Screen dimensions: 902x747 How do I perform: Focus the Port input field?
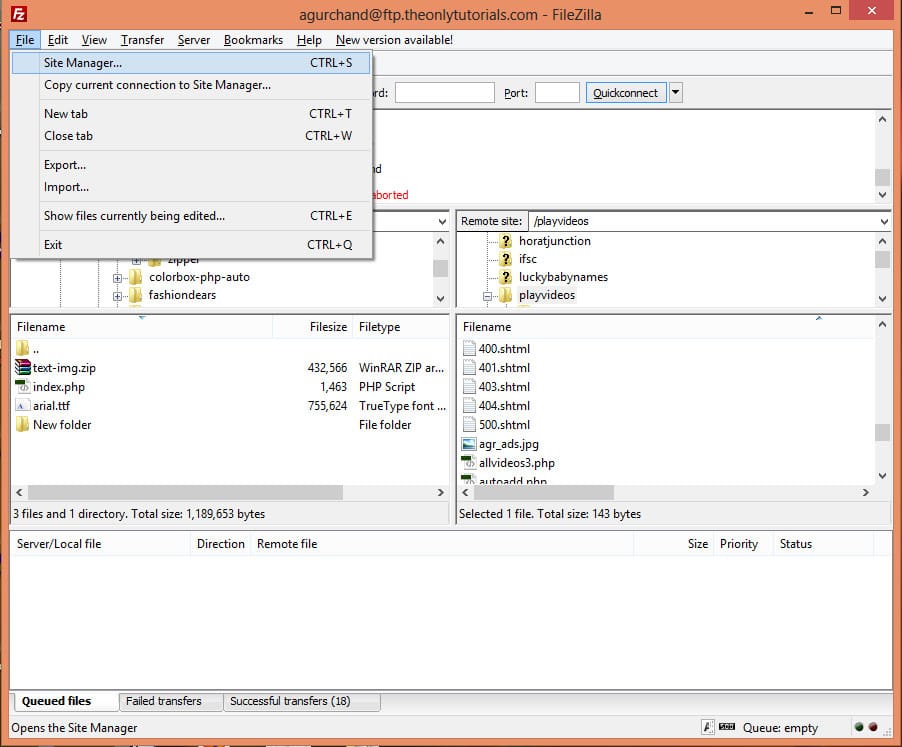click(557, 93)
